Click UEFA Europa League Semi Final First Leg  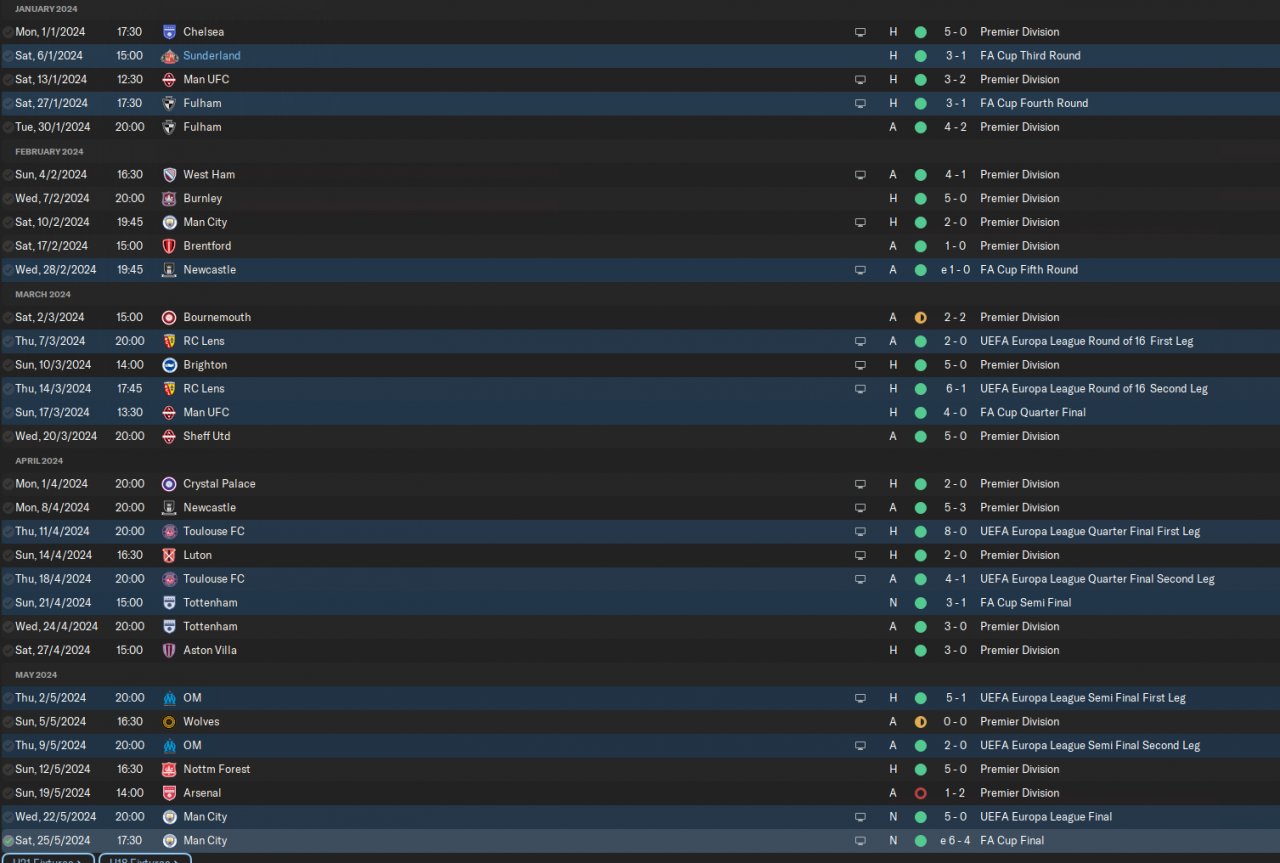click(1083, 698)
